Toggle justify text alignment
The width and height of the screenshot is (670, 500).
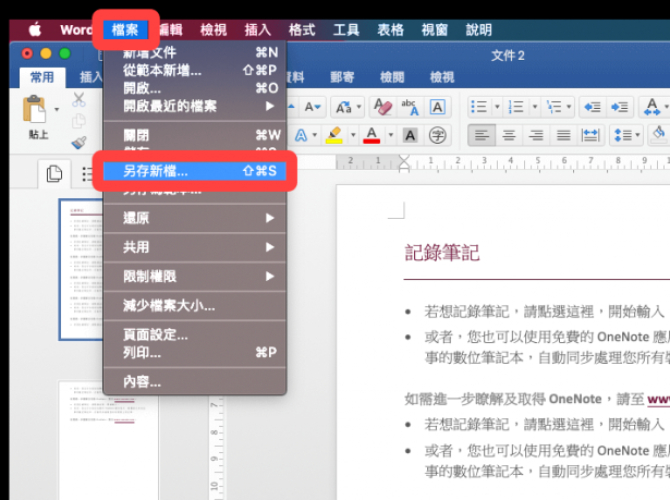point(563,135)
